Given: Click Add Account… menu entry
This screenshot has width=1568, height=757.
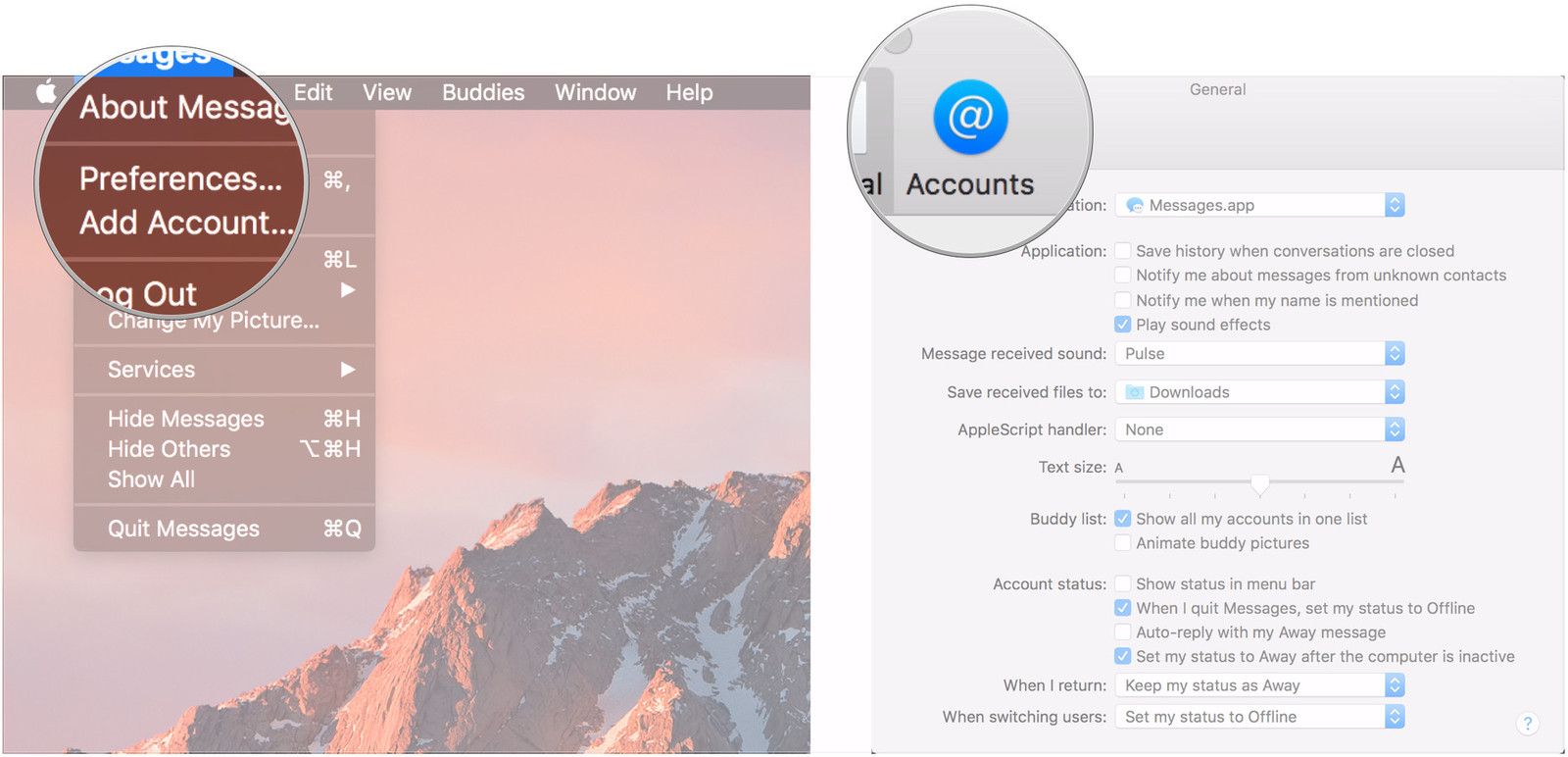Looking at the screenshot, I should tap(186, 223).
